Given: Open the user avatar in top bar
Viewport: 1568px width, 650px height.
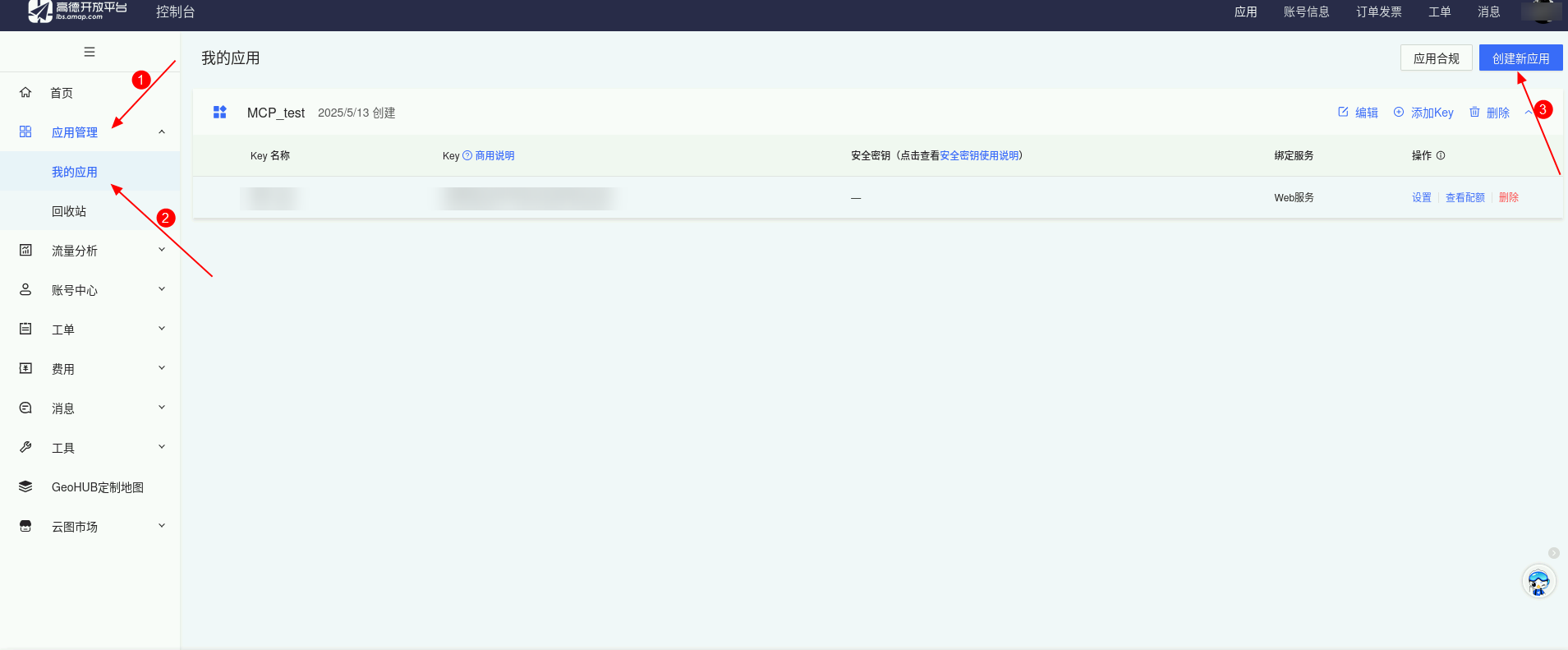Looking at the screenshot, I should pyautogui.click(x=1542, y=12).
